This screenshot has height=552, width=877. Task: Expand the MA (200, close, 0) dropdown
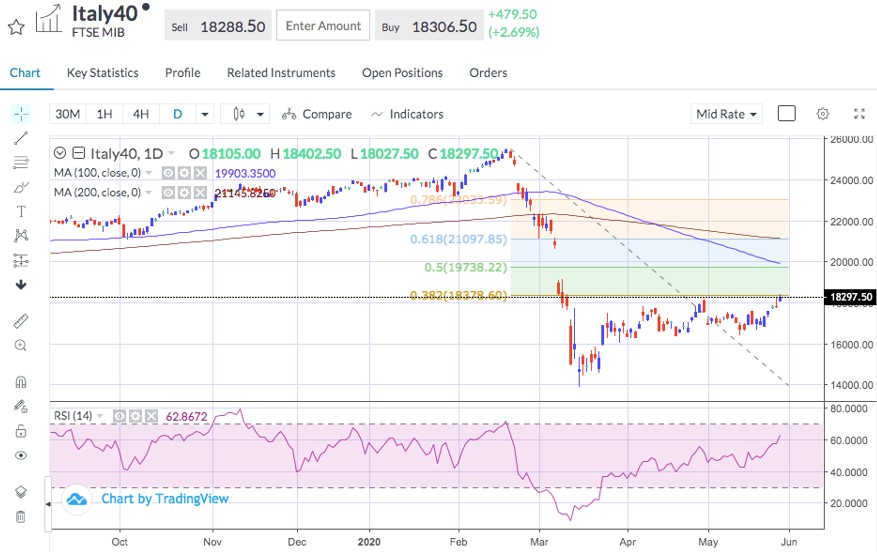click(149, 192)
